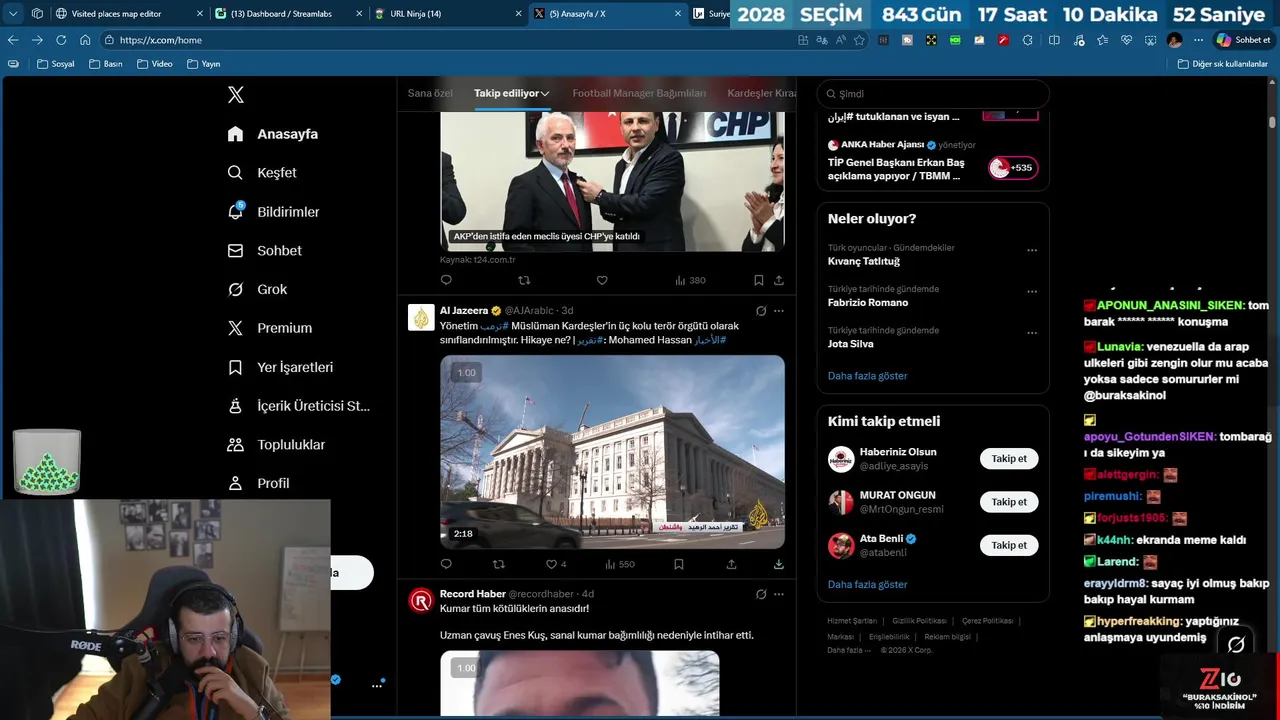Open Hizmet Şartları footer link
Image resolution: width=1280 pixels, height=720 pixels.
pos(852,621)
